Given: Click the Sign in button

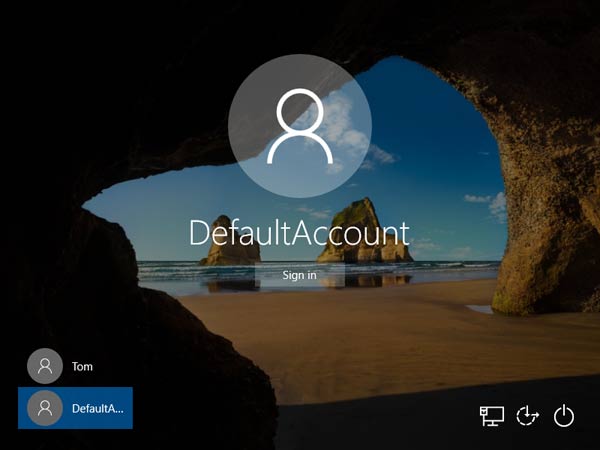Looking at the screenshot, I should point(300,275).
